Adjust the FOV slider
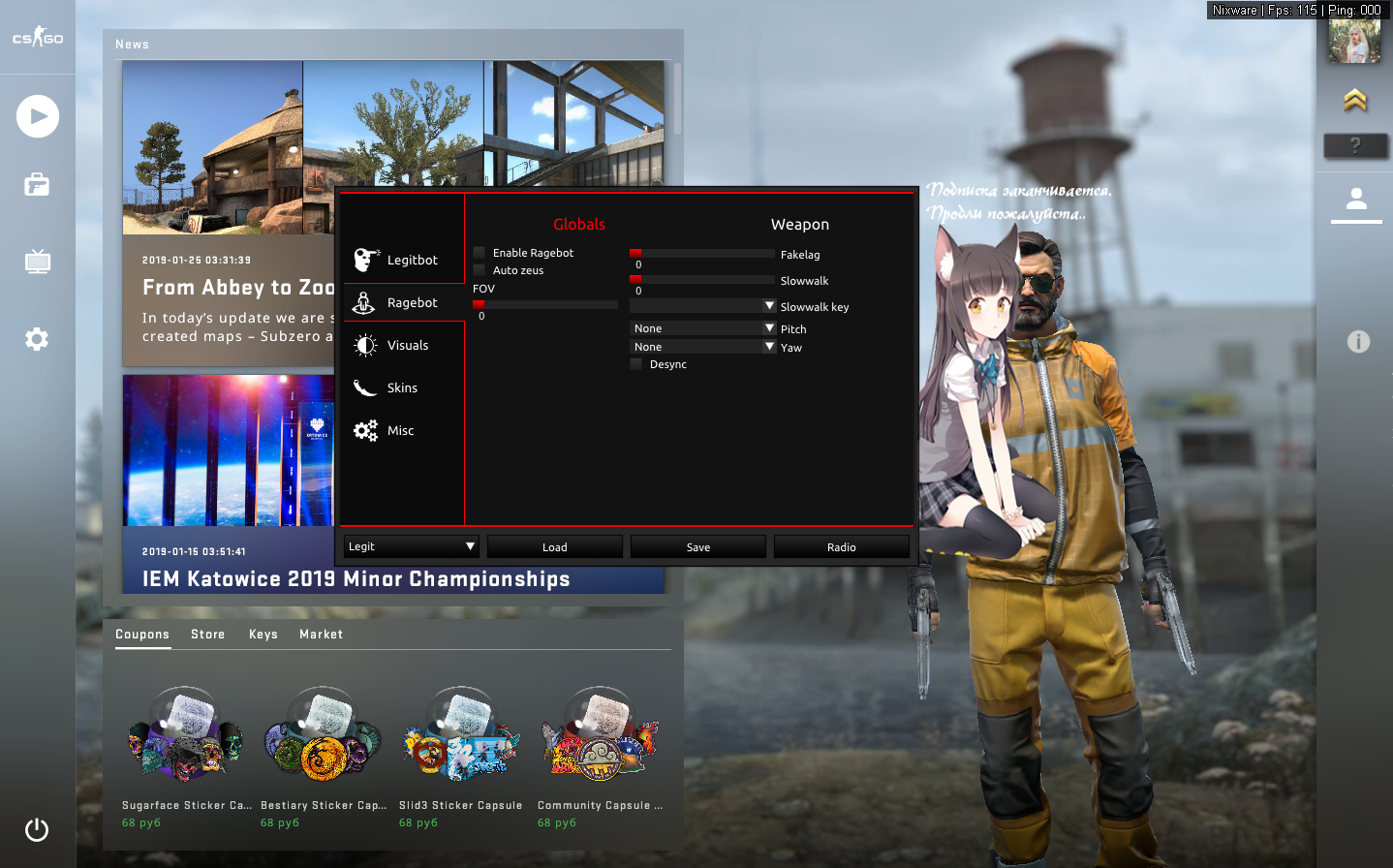 [x=545, y=304]
